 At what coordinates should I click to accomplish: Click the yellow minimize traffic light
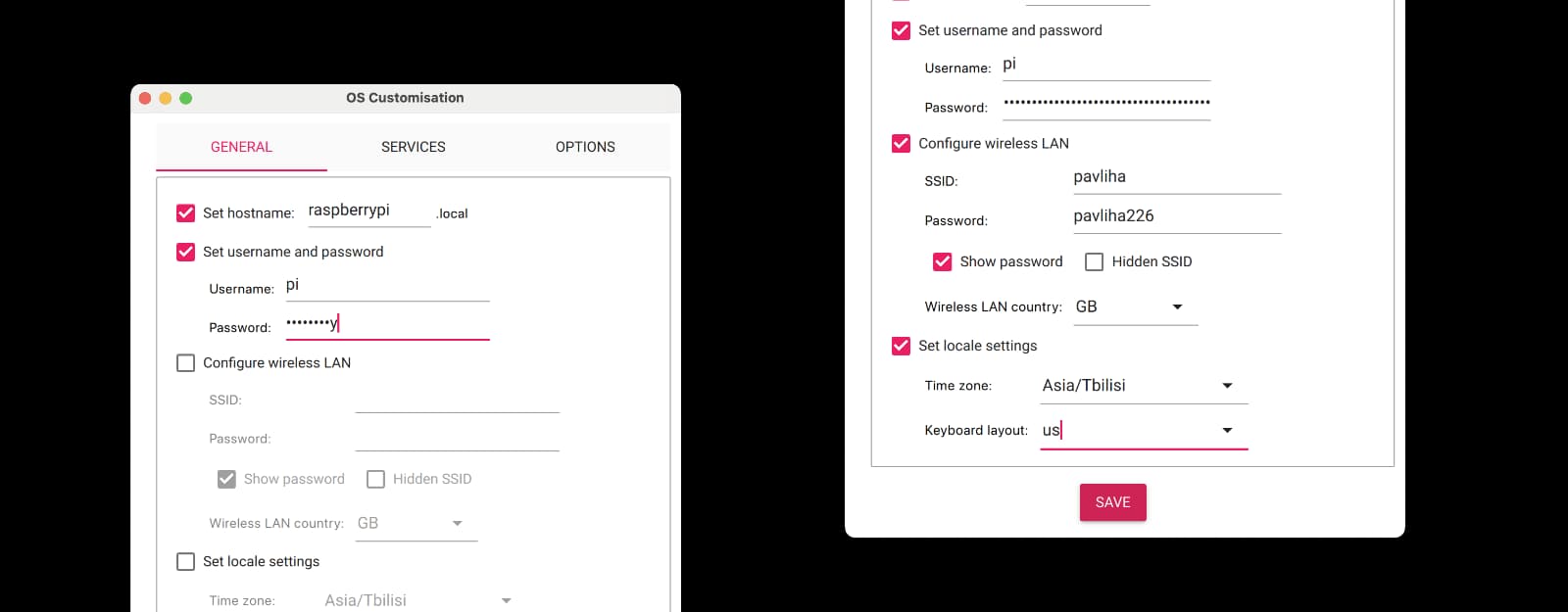[x=165, y=98]
